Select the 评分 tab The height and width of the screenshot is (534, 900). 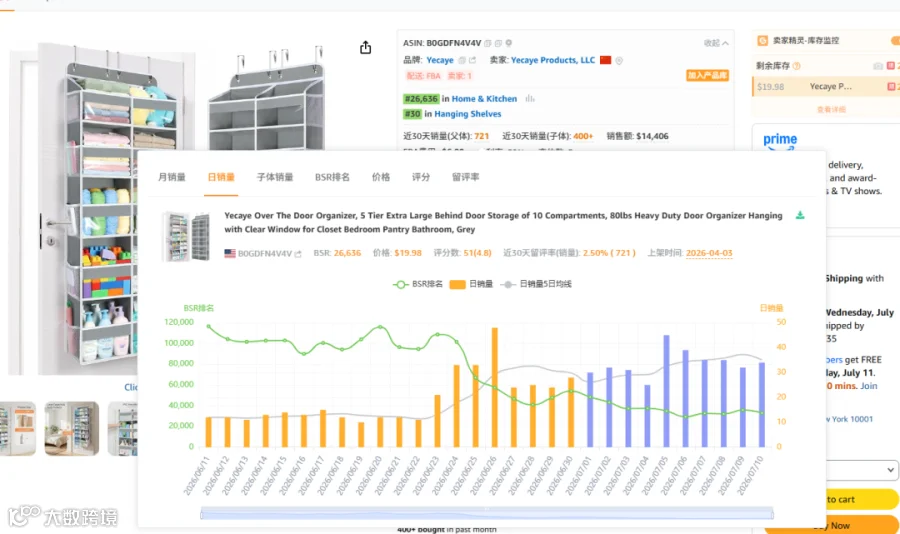(x=421, y=177)
